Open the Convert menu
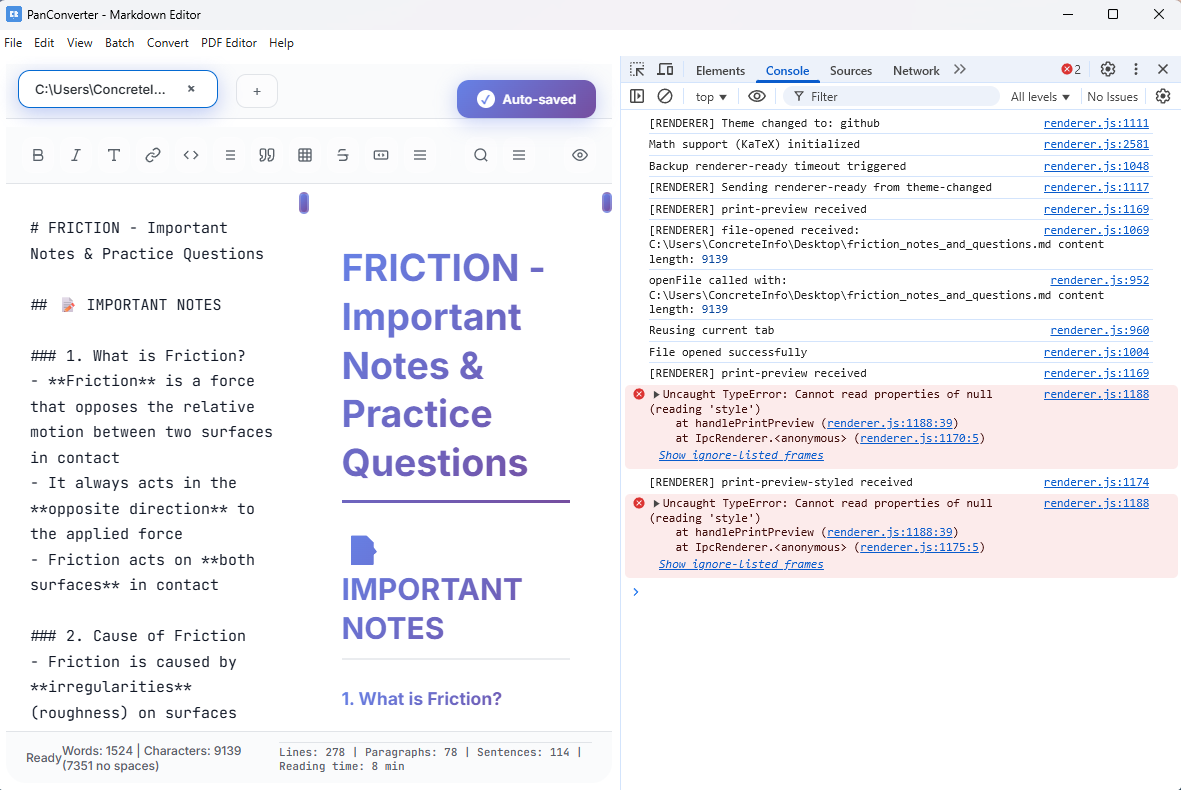Screen dimensions: 1181x790 pos(167,43)
